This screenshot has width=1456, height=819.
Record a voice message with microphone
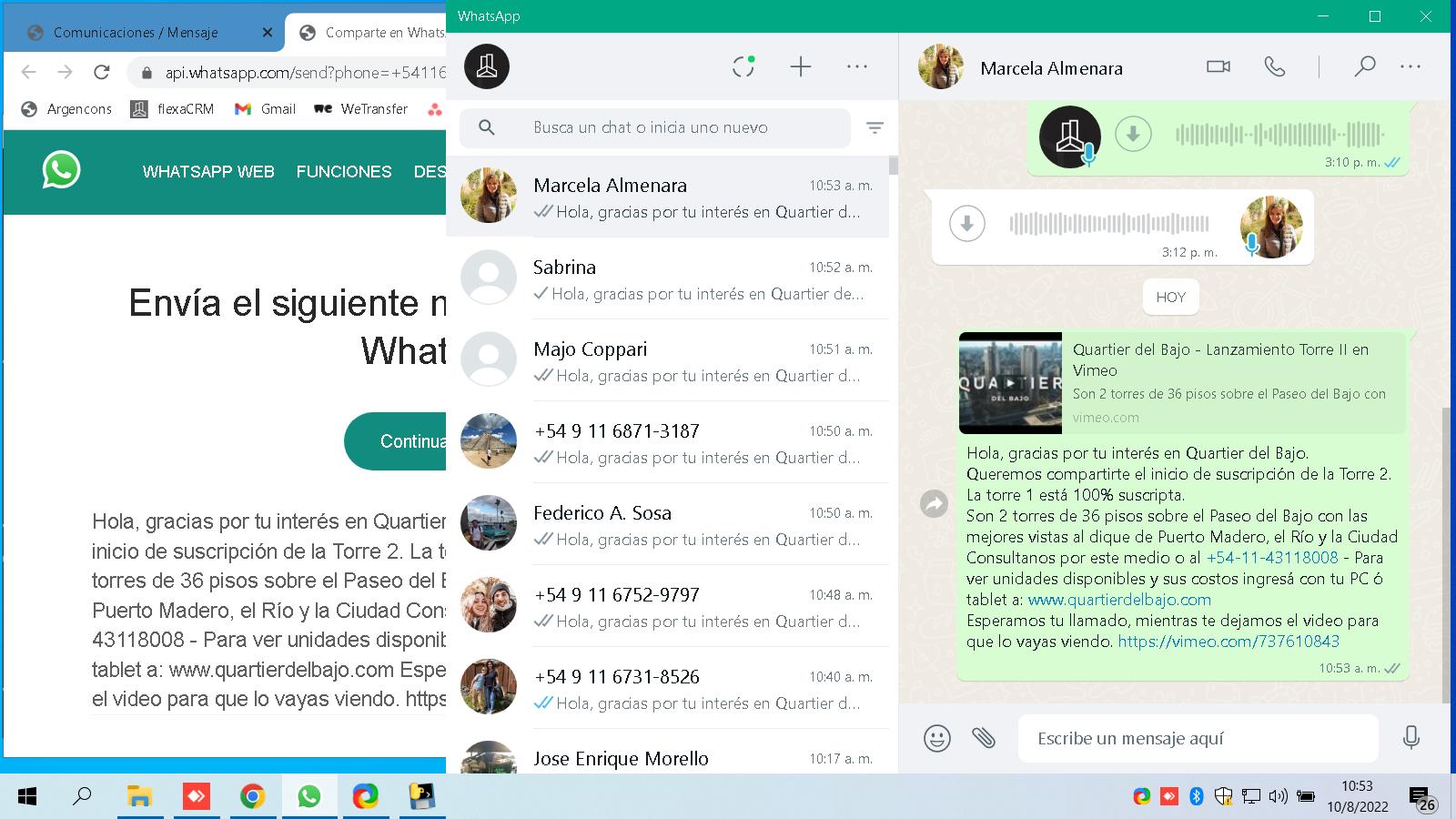pos(1411,738)
